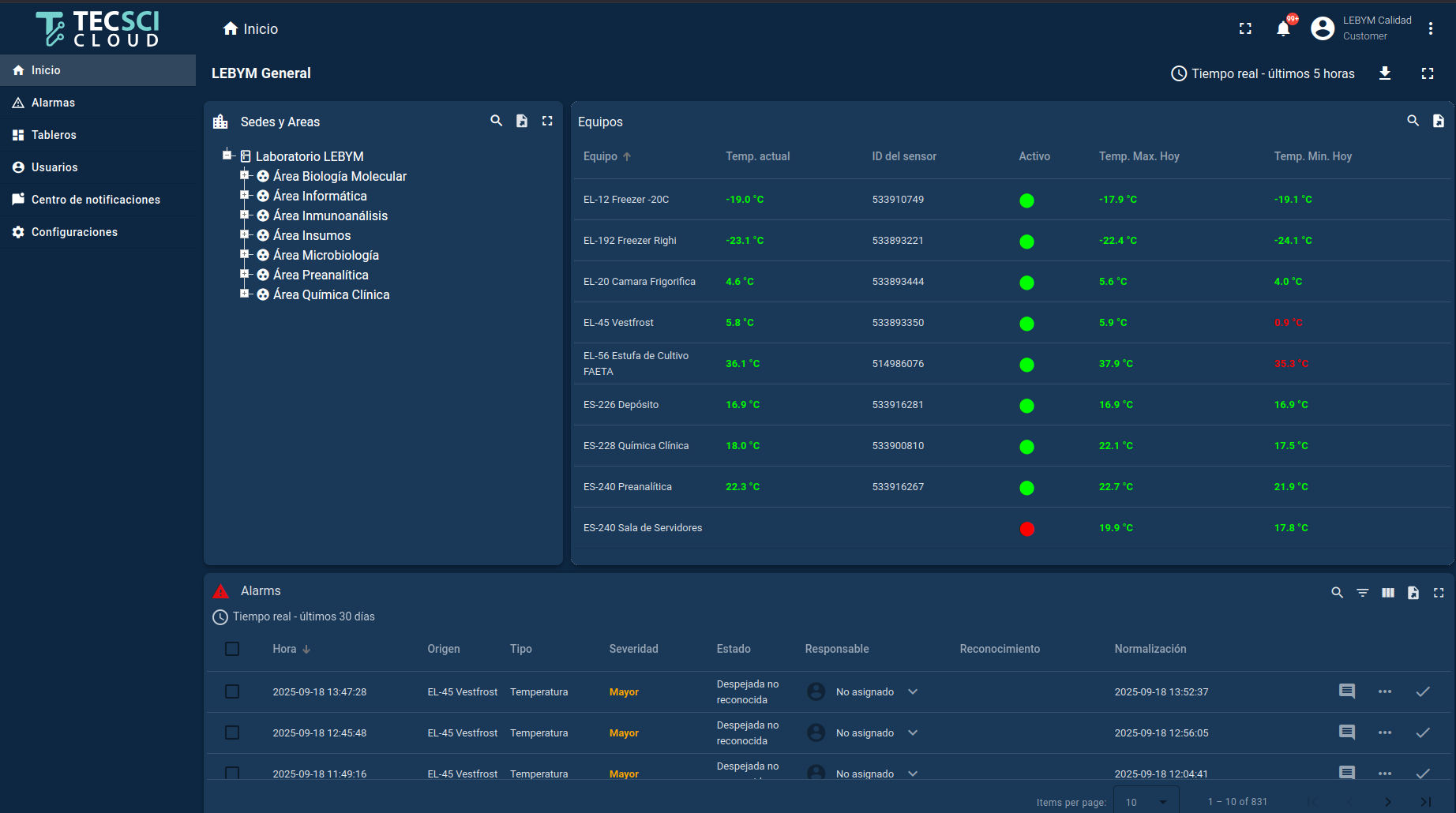The image size is (1456, 813).
Task: Open assignee dropdown for the 12:45:48 alarm
Action: tap(913, 732)
